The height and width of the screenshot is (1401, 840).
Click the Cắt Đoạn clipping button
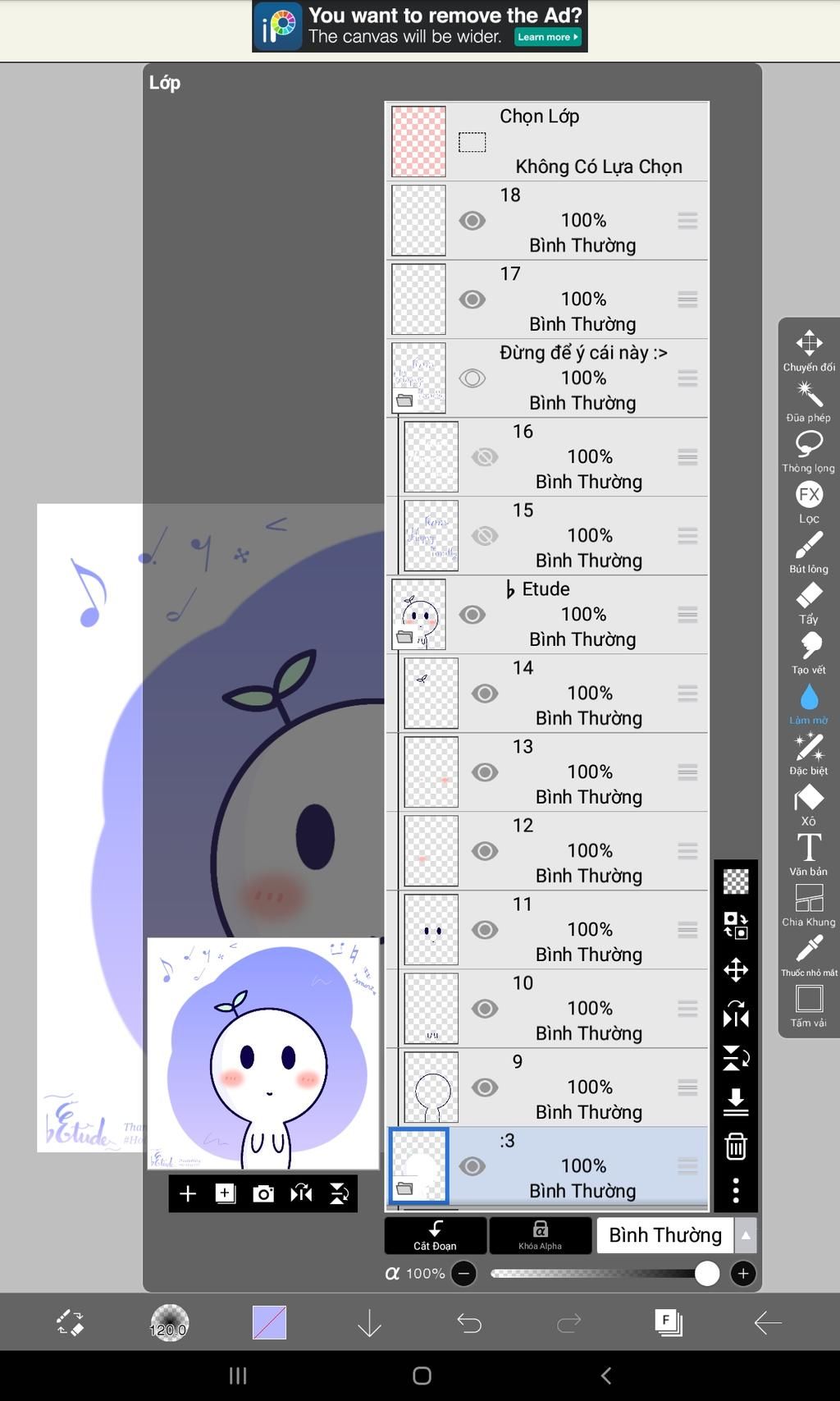(x=435, y=1235)
